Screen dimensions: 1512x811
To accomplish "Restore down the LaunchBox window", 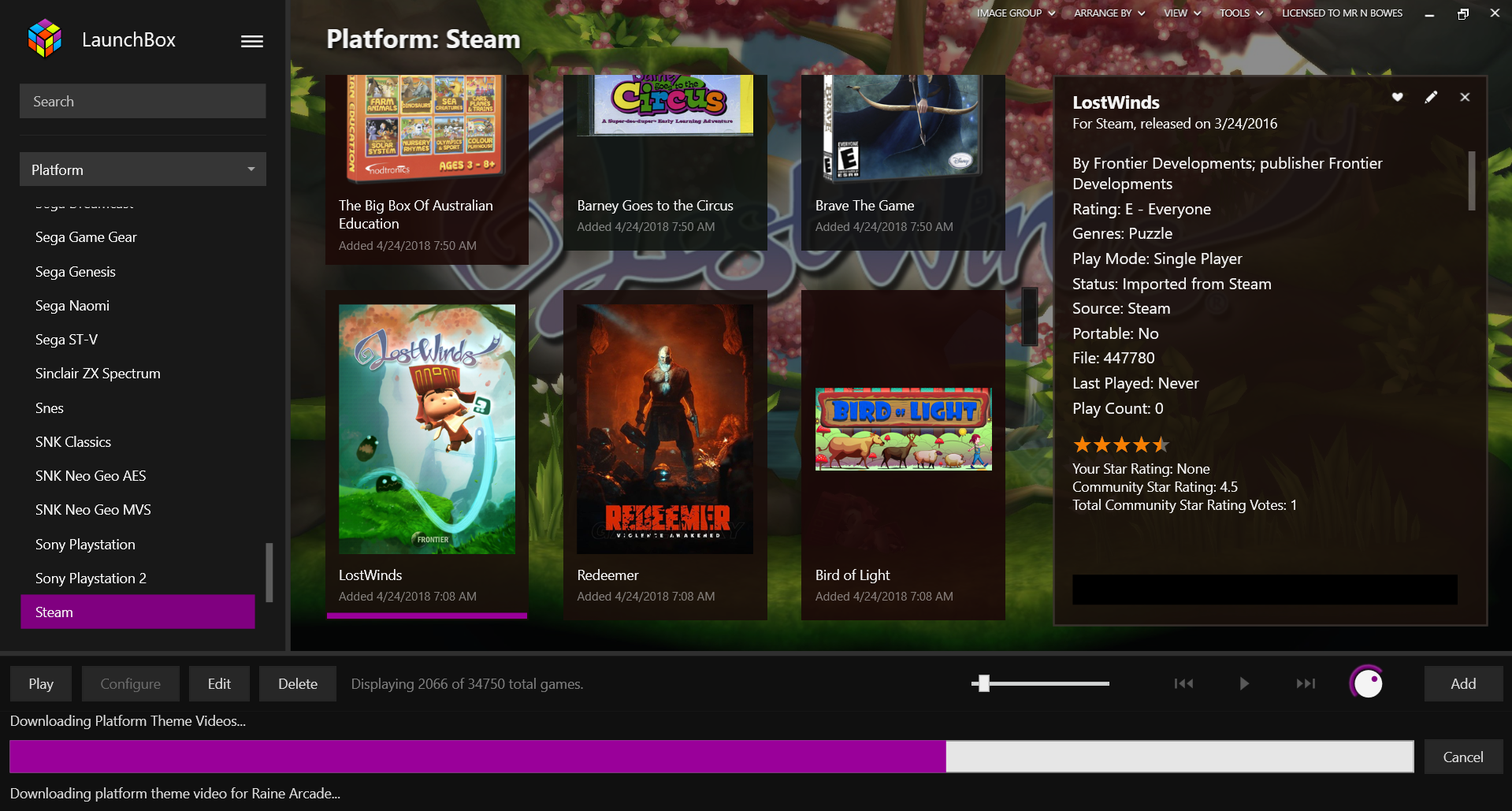I will click(1463, 13).
